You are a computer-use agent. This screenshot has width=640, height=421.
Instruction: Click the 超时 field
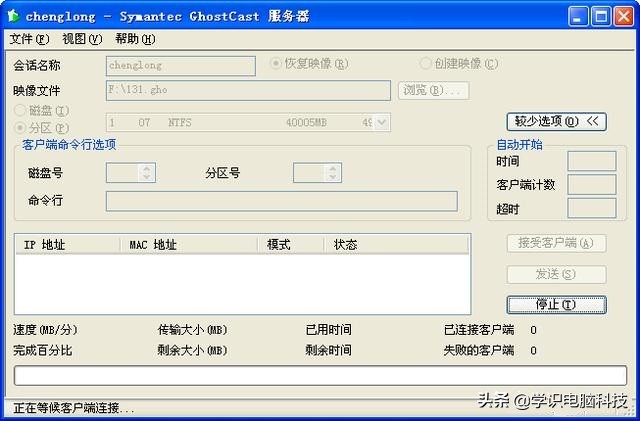click(x=592, y=209)
